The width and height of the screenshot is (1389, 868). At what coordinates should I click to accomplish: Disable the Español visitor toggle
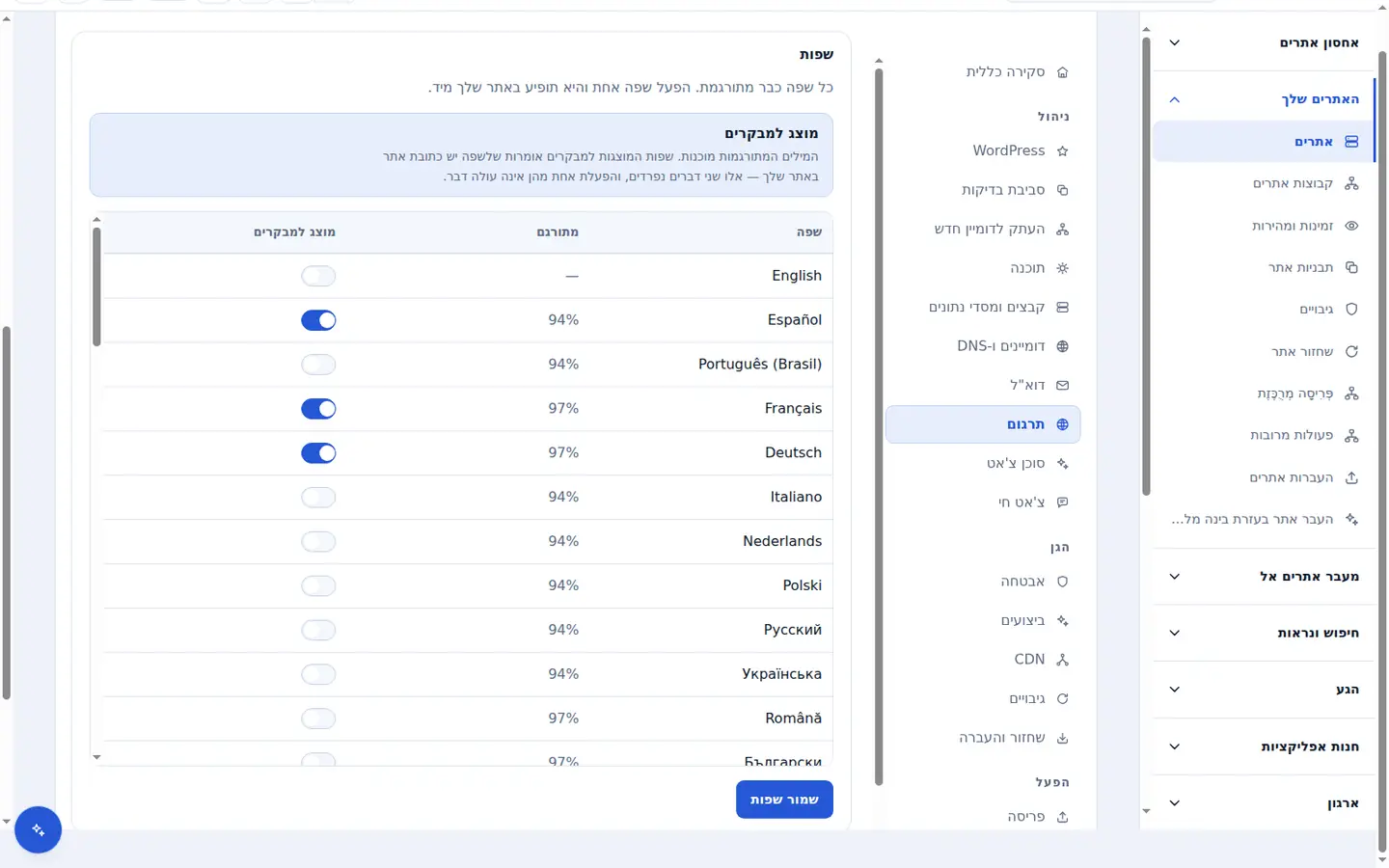(x=318, y=320)
